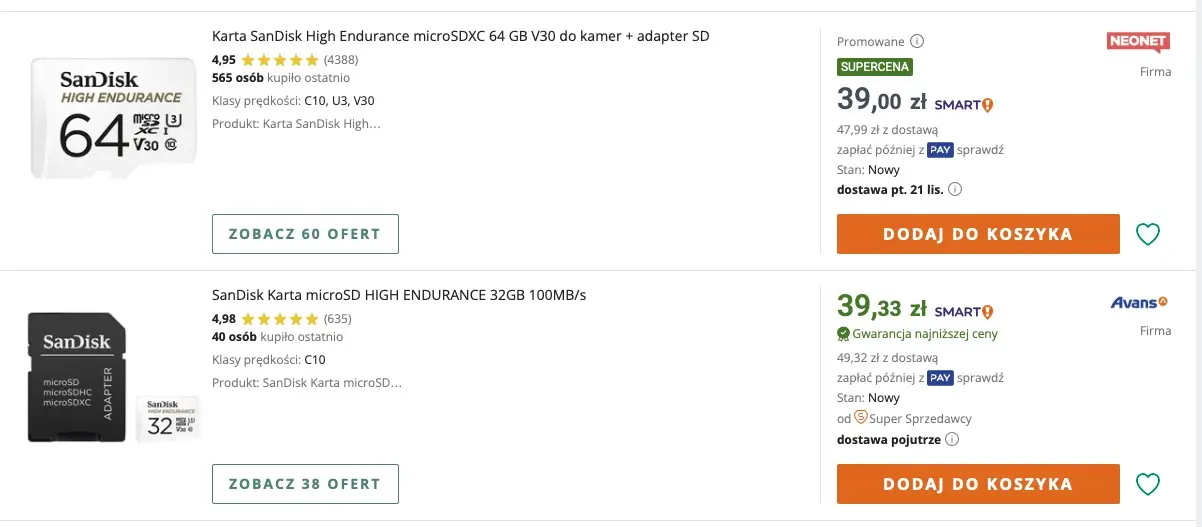Click the NEONET seller logo
Viewport: 1202px width, 527px height.
click(x=1138, y=42)
